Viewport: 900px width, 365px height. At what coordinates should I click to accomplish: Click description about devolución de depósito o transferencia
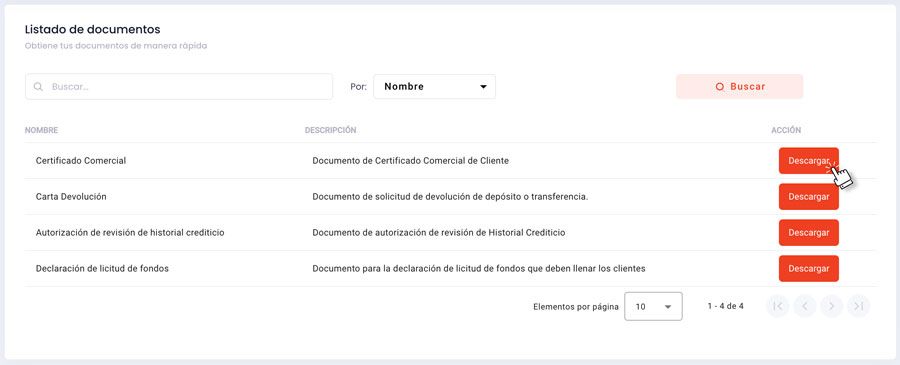tap(451, 197)
